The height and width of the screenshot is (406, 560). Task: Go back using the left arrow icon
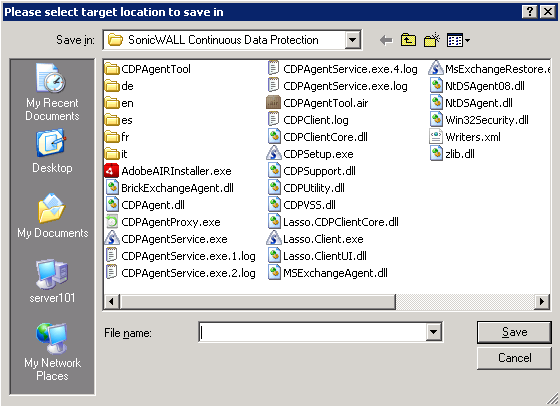coord(386,40)
